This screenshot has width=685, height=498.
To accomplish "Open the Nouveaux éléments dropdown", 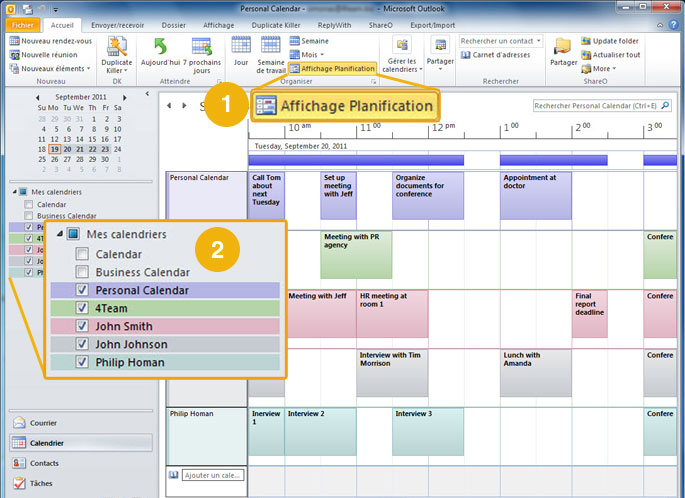I will click(50, 69).
